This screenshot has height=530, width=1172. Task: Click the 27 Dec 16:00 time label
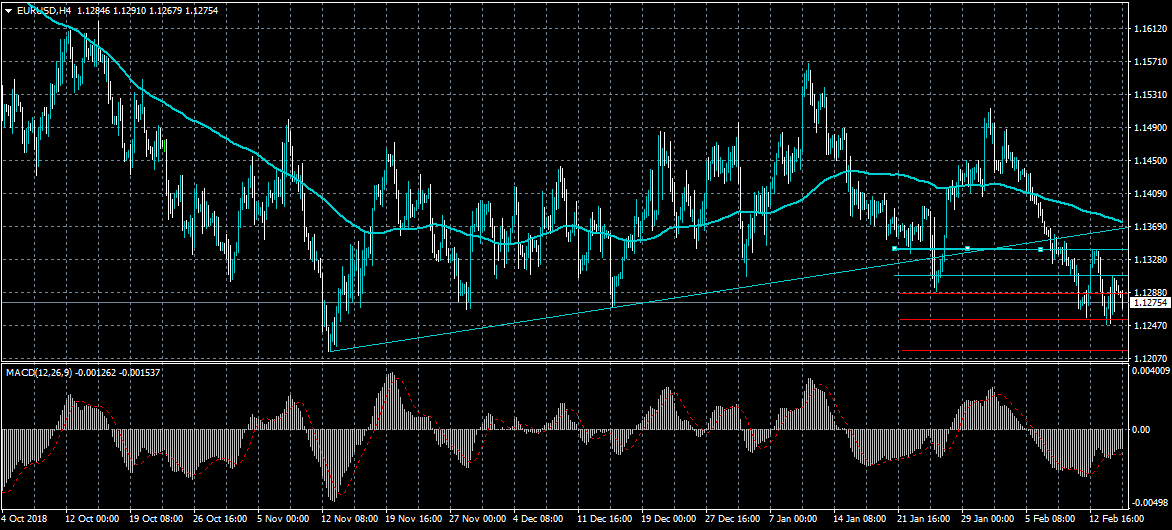click(x=732, y=518)
